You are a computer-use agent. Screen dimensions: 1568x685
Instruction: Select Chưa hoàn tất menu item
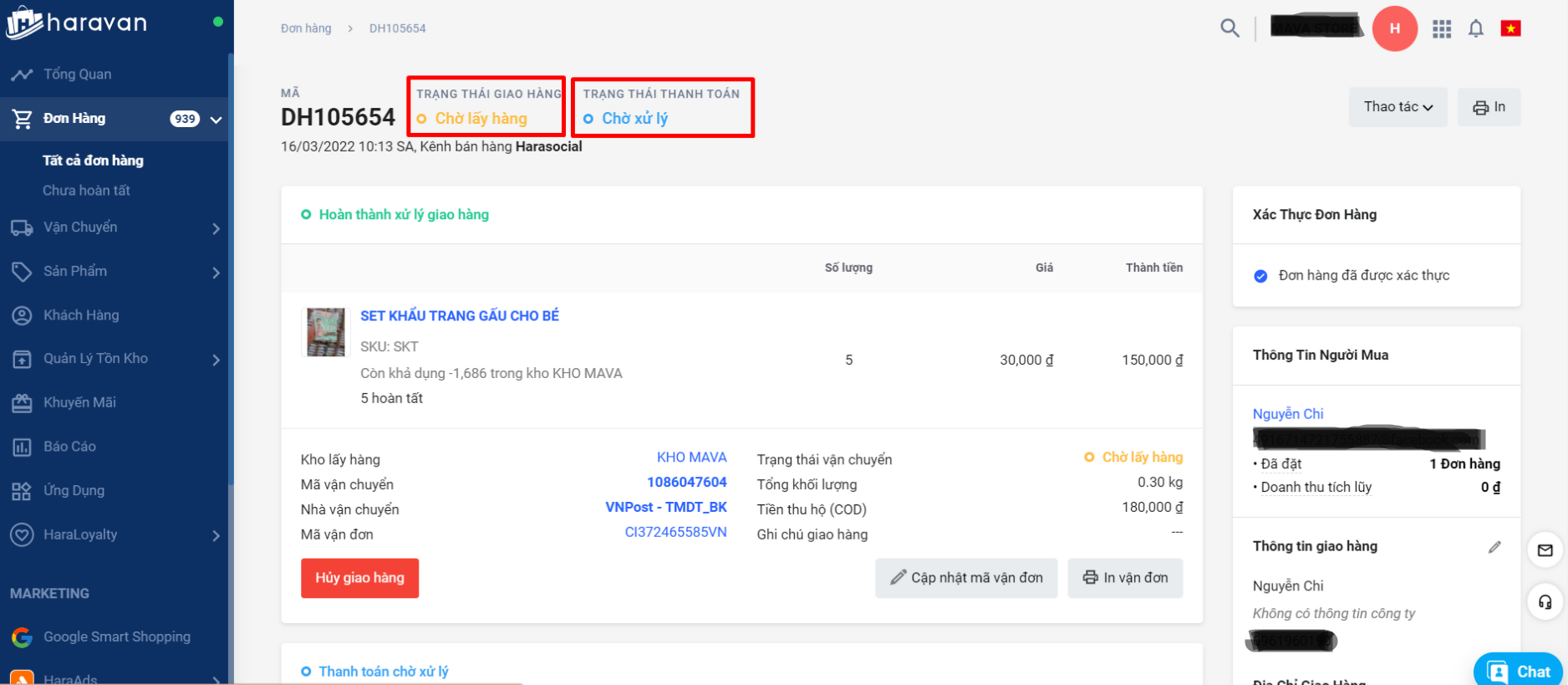pos(86,191)
